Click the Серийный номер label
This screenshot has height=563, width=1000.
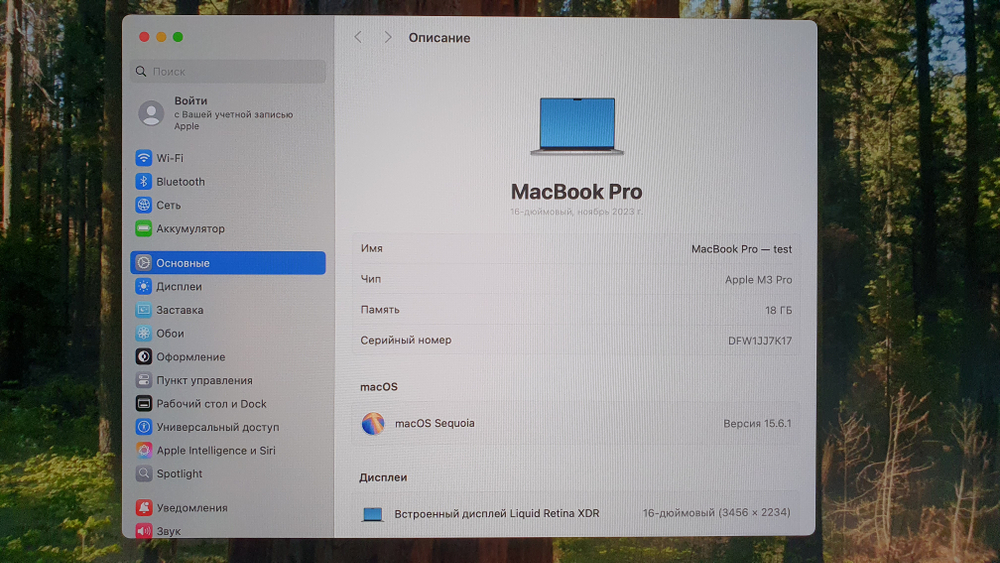pyautogui.click(x=406, y=340)
